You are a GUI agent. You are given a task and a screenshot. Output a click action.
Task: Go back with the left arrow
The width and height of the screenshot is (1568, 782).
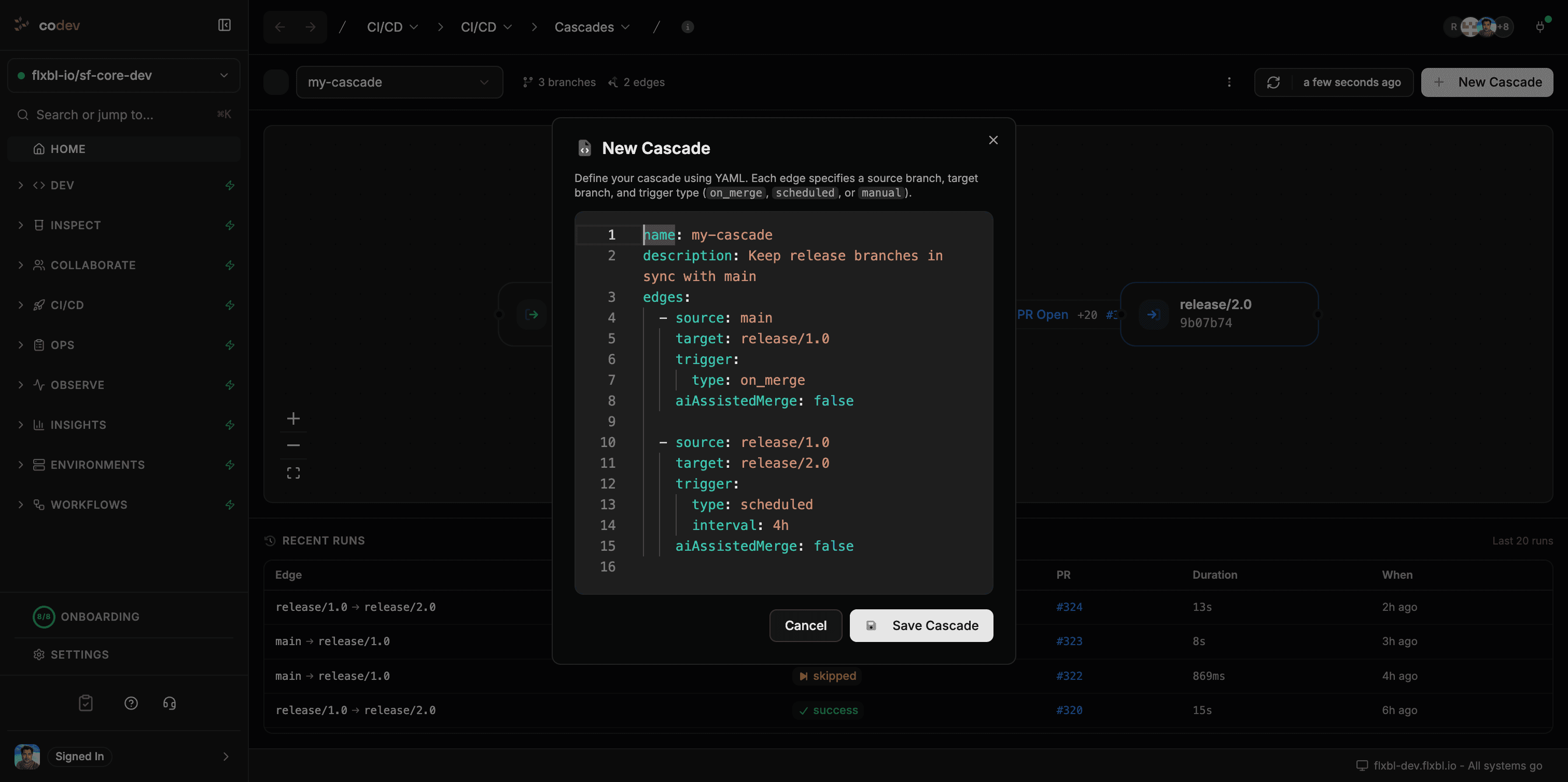pos(280,27)
